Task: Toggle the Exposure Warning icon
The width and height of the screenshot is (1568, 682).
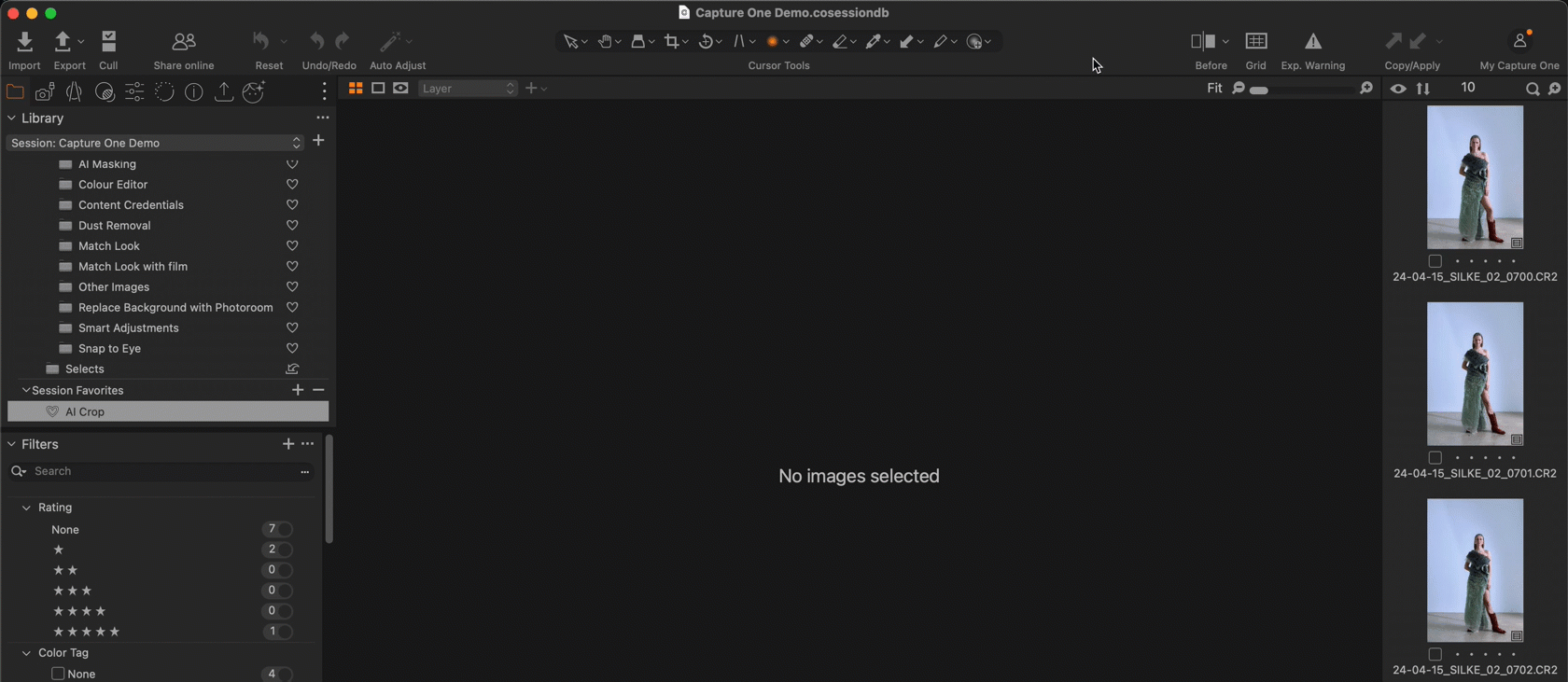Action: click(x=1312, y=42)
